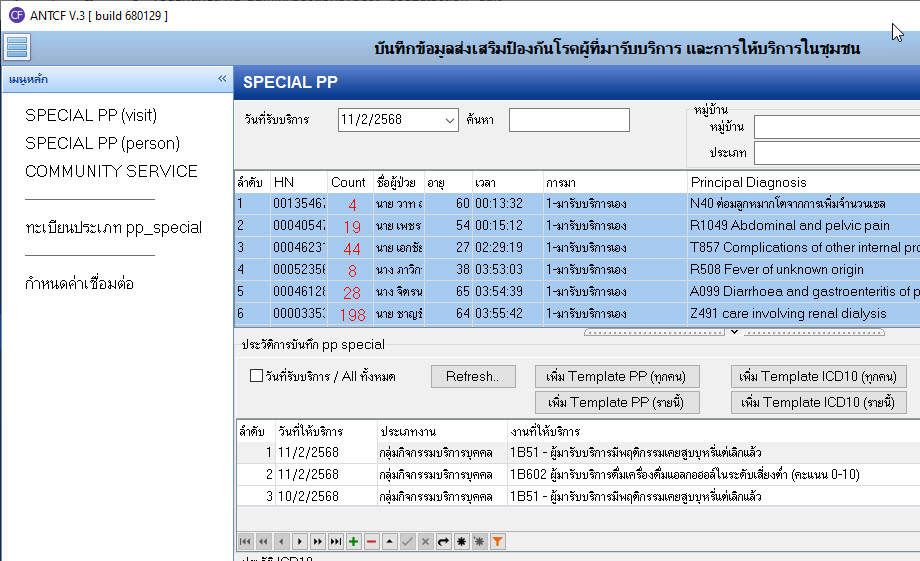Toggle the วันที่รับบริการ / All checkbox
Screen dimensions: 920x561
[x=256, y=377]
